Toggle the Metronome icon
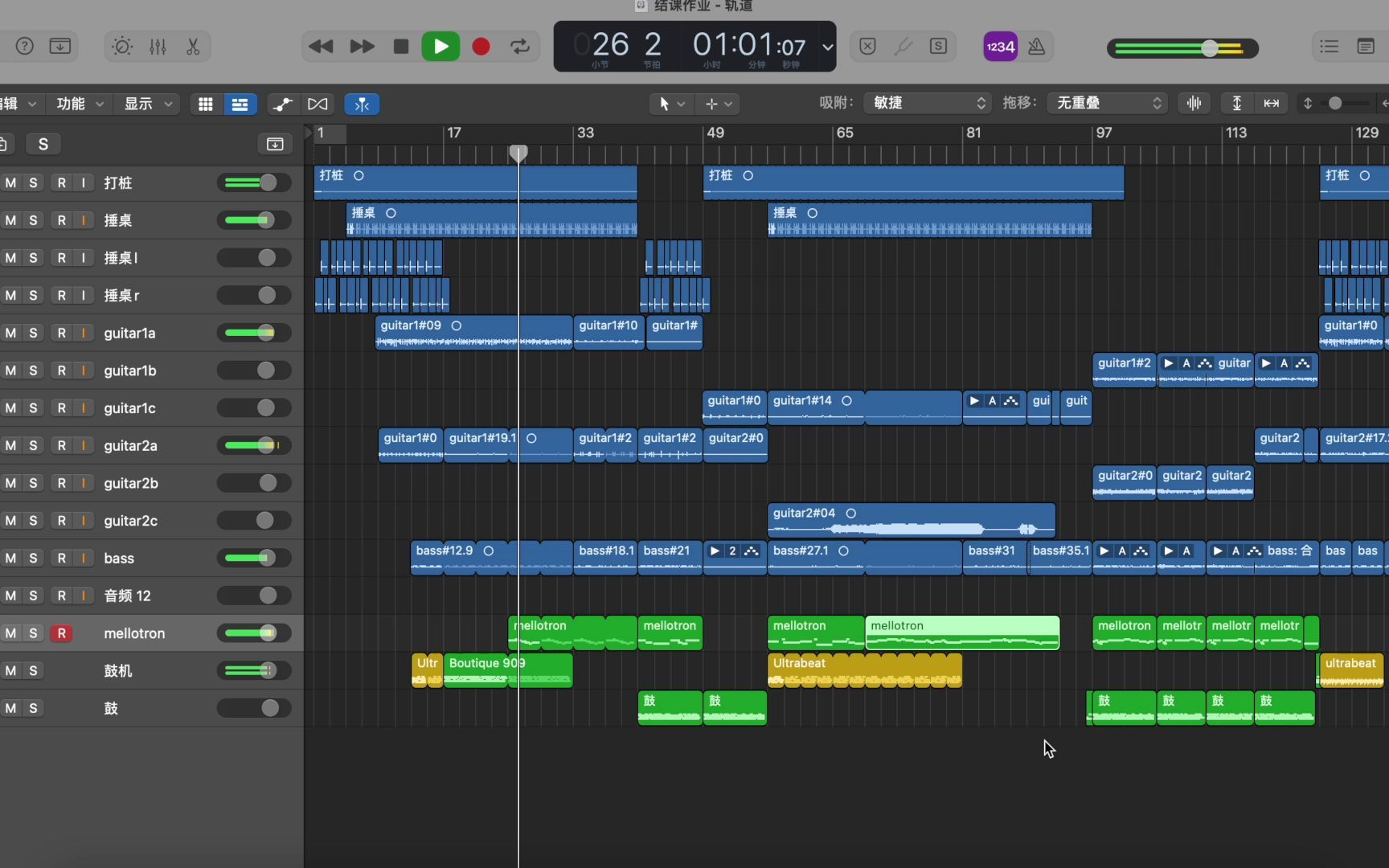Image resolution: width=1389 pixels, height=868 pixels. click(x=1037, y=47)
